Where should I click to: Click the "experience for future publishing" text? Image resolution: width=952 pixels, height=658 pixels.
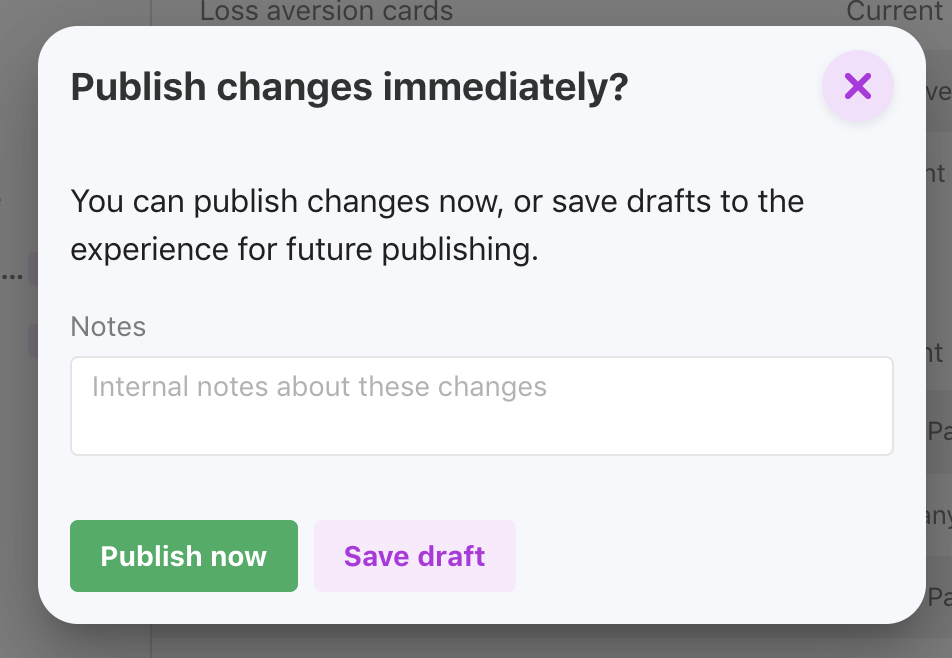point(304,248)
